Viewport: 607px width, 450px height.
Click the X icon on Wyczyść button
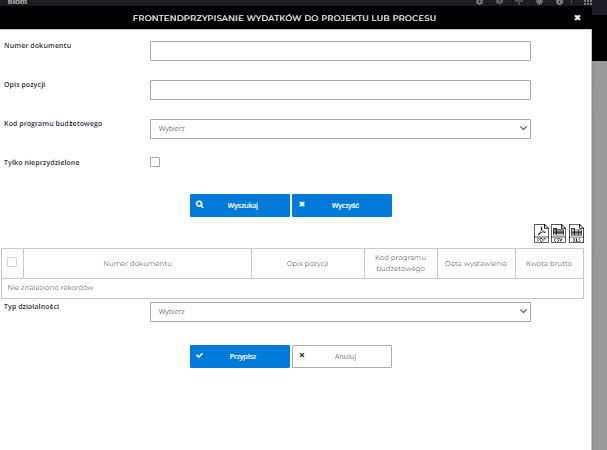point(302,204)
